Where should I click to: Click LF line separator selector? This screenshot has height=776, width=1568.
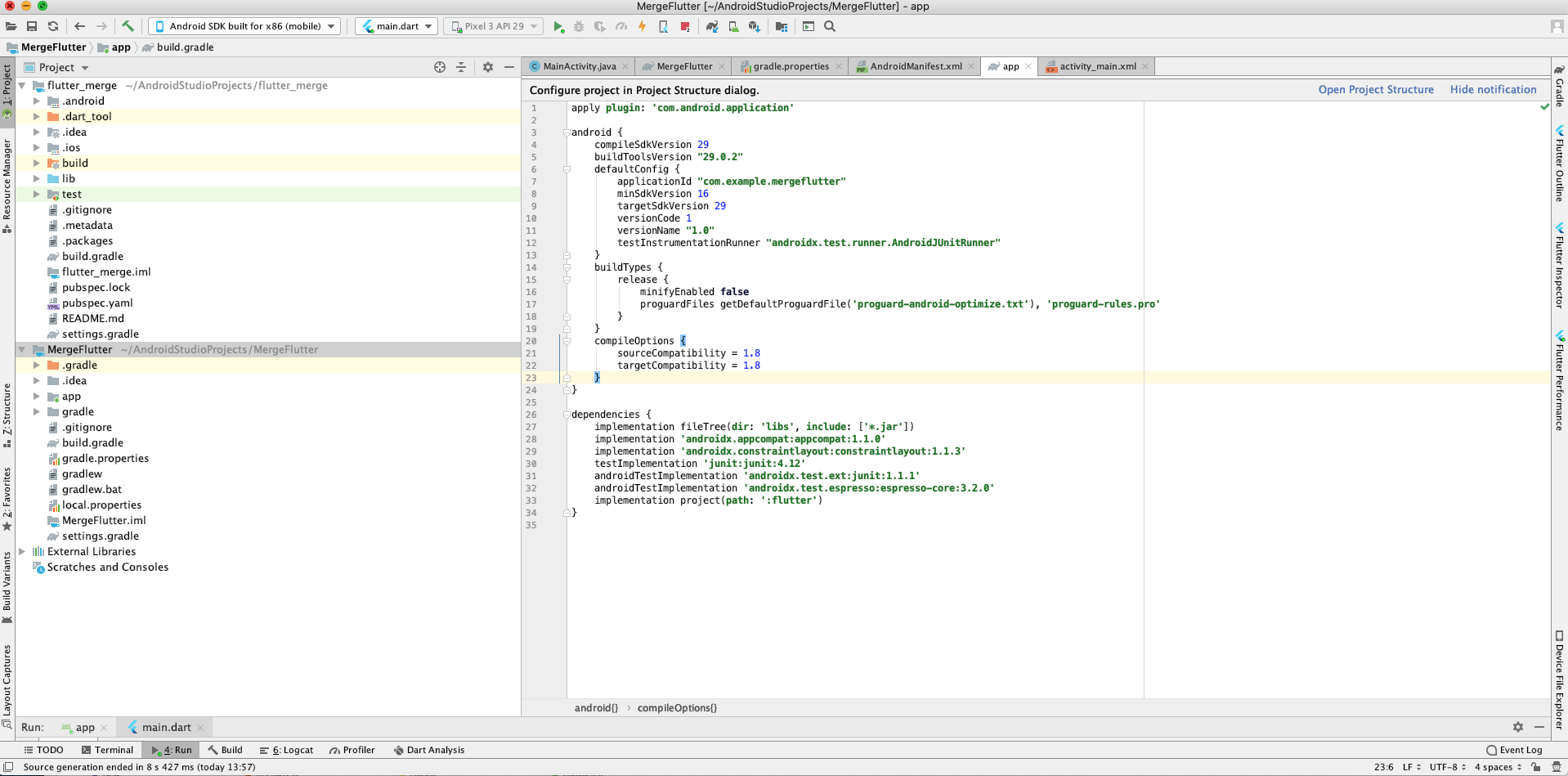(x=1412, y=767)
